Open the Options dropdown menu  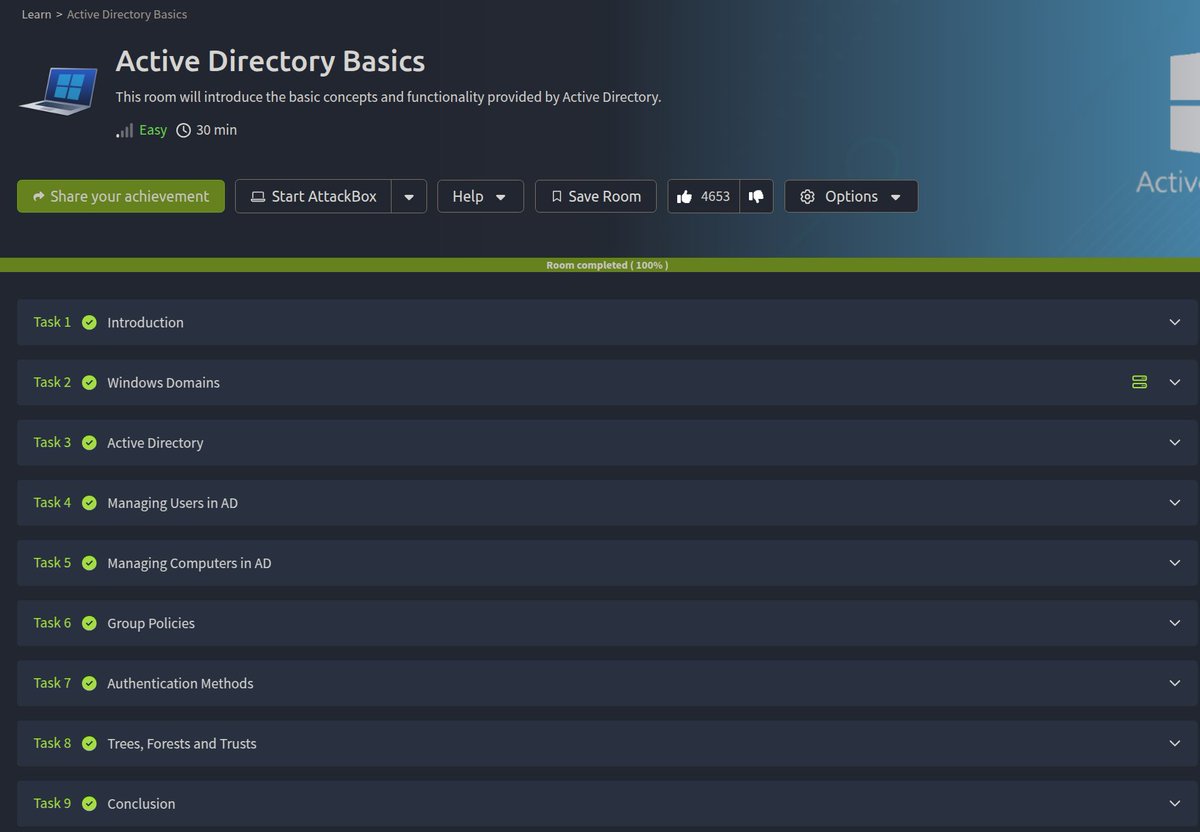tap(851, 197)
